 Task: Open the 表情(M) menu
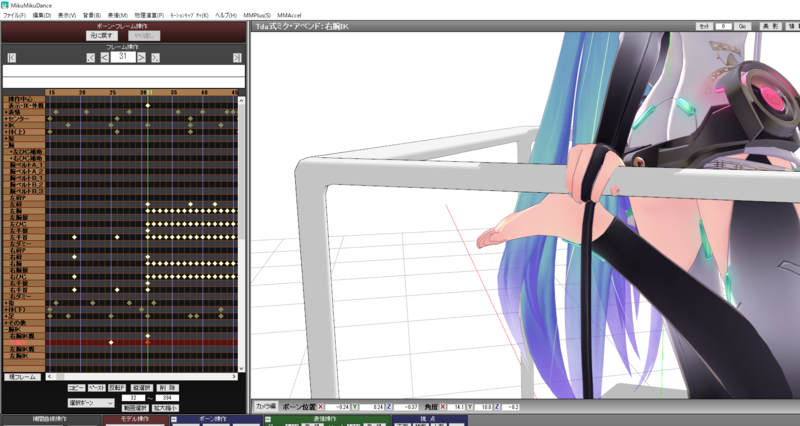click(x=117, y=16)
